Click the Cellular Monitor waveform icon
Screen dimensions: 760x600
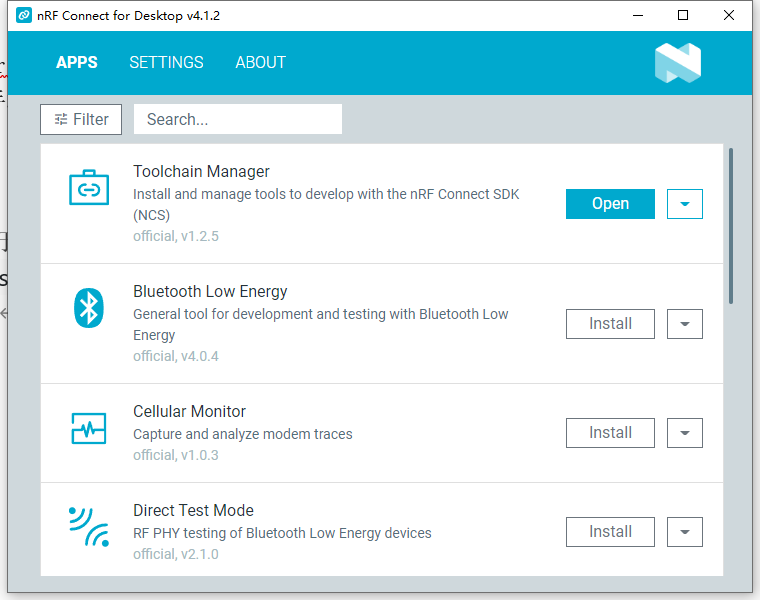click(x=89, y=428)
